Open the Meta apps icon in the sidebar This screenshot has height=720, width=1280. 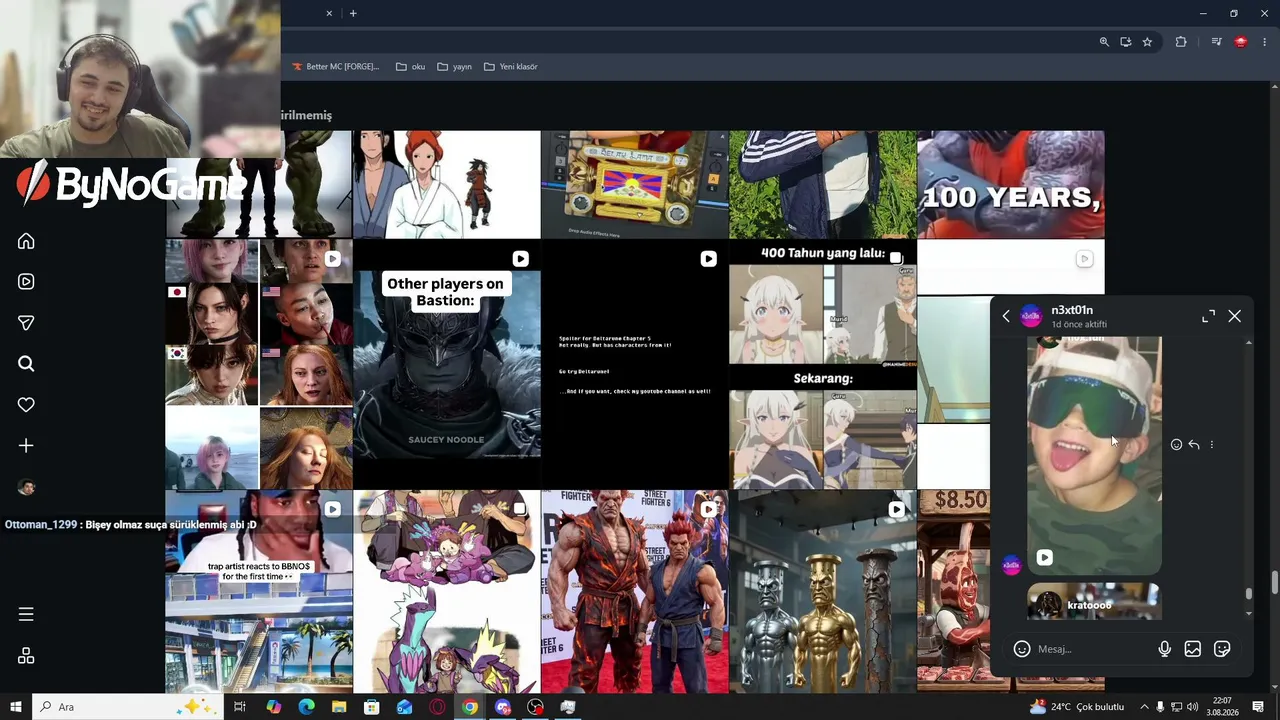[x=26, y=656]
